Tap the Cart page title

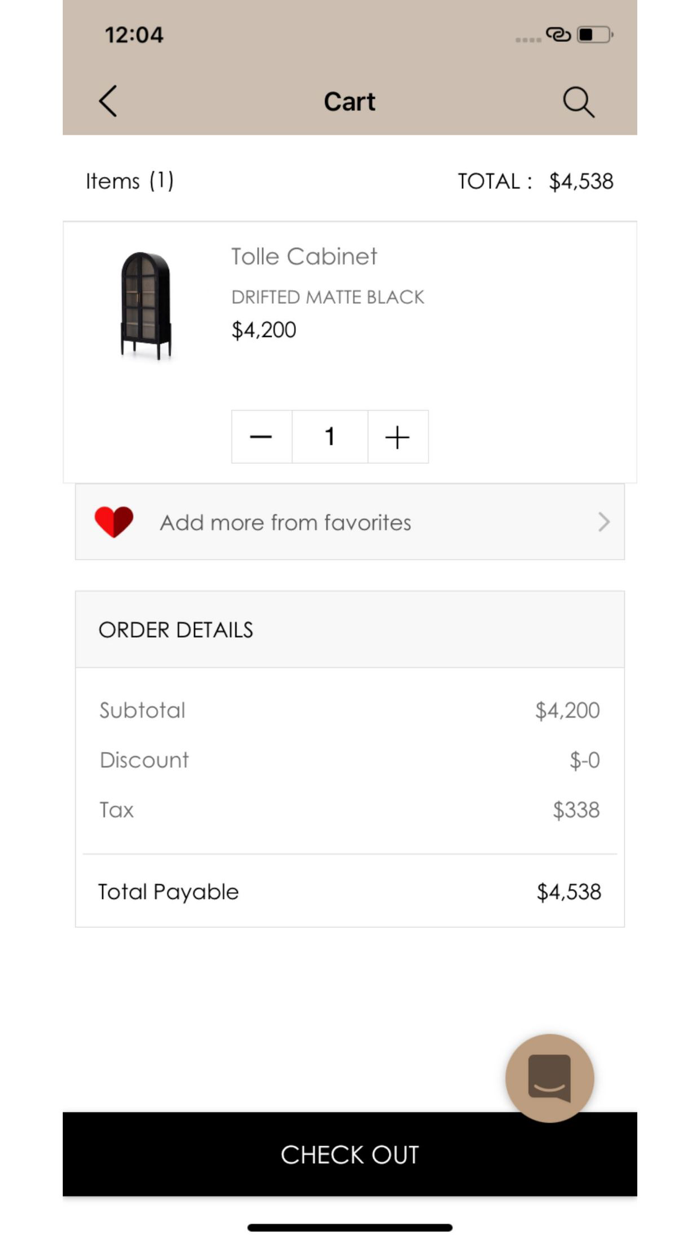click(x=349, y=101)
